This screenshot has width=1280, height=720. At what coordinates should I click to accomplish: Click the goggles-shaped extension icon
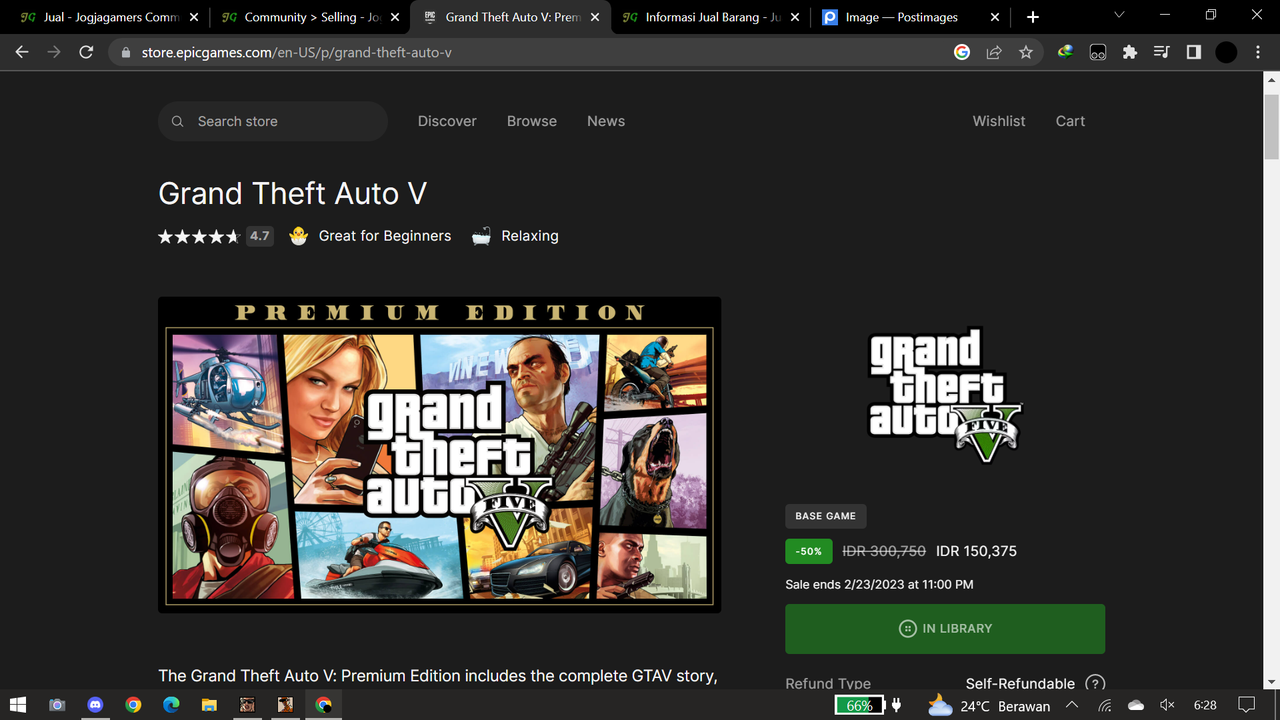[1098, 52]
